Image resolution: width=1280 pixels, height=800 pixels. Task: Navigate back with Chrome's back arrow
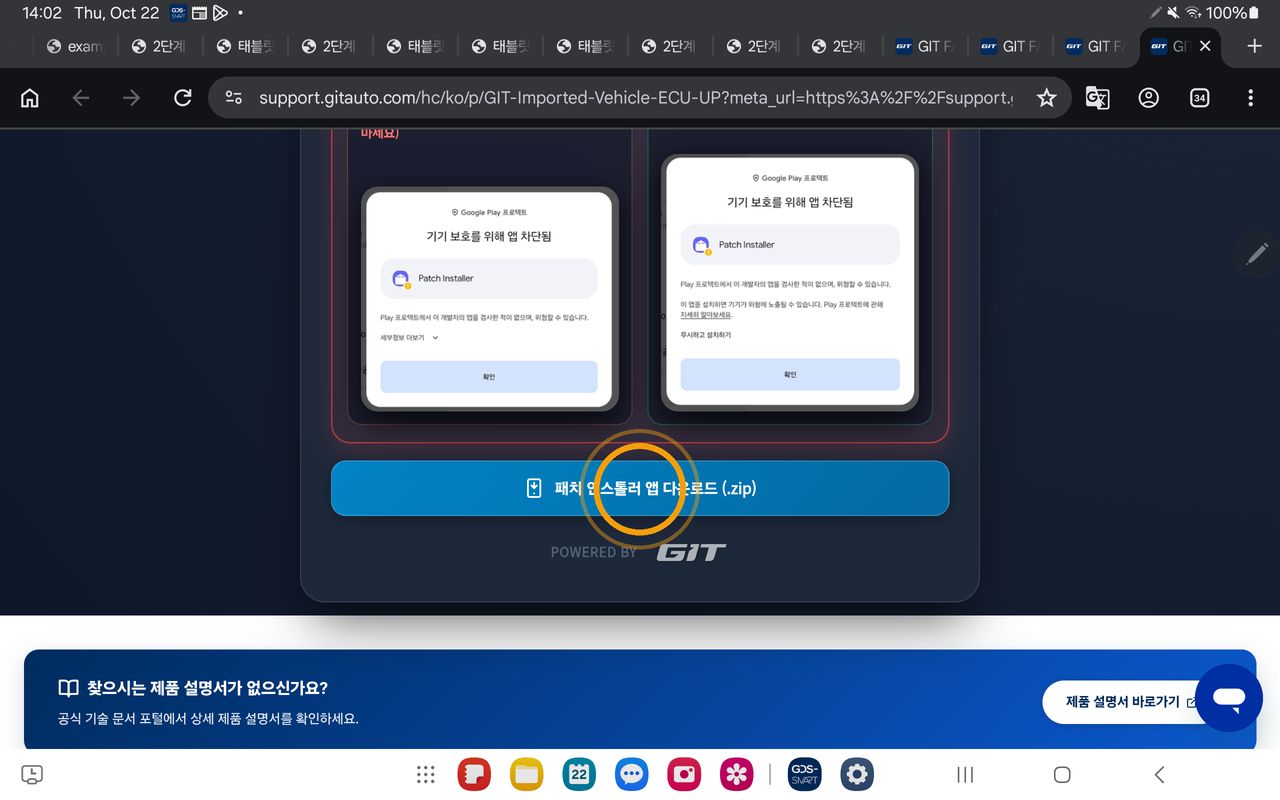click(x=81, y=98)
